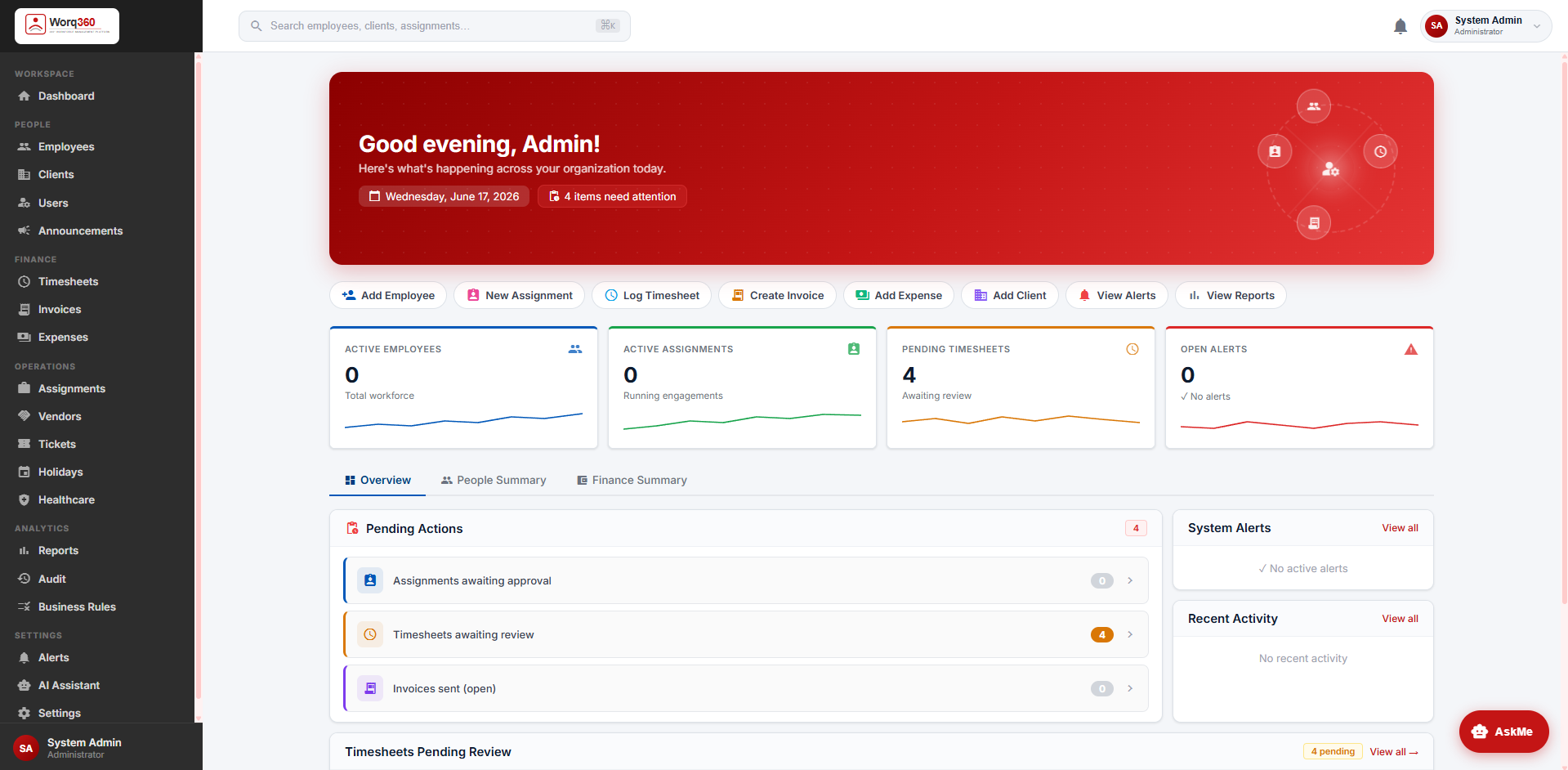Click the New Assignment quick action
1568x770 pixels.
520,296
